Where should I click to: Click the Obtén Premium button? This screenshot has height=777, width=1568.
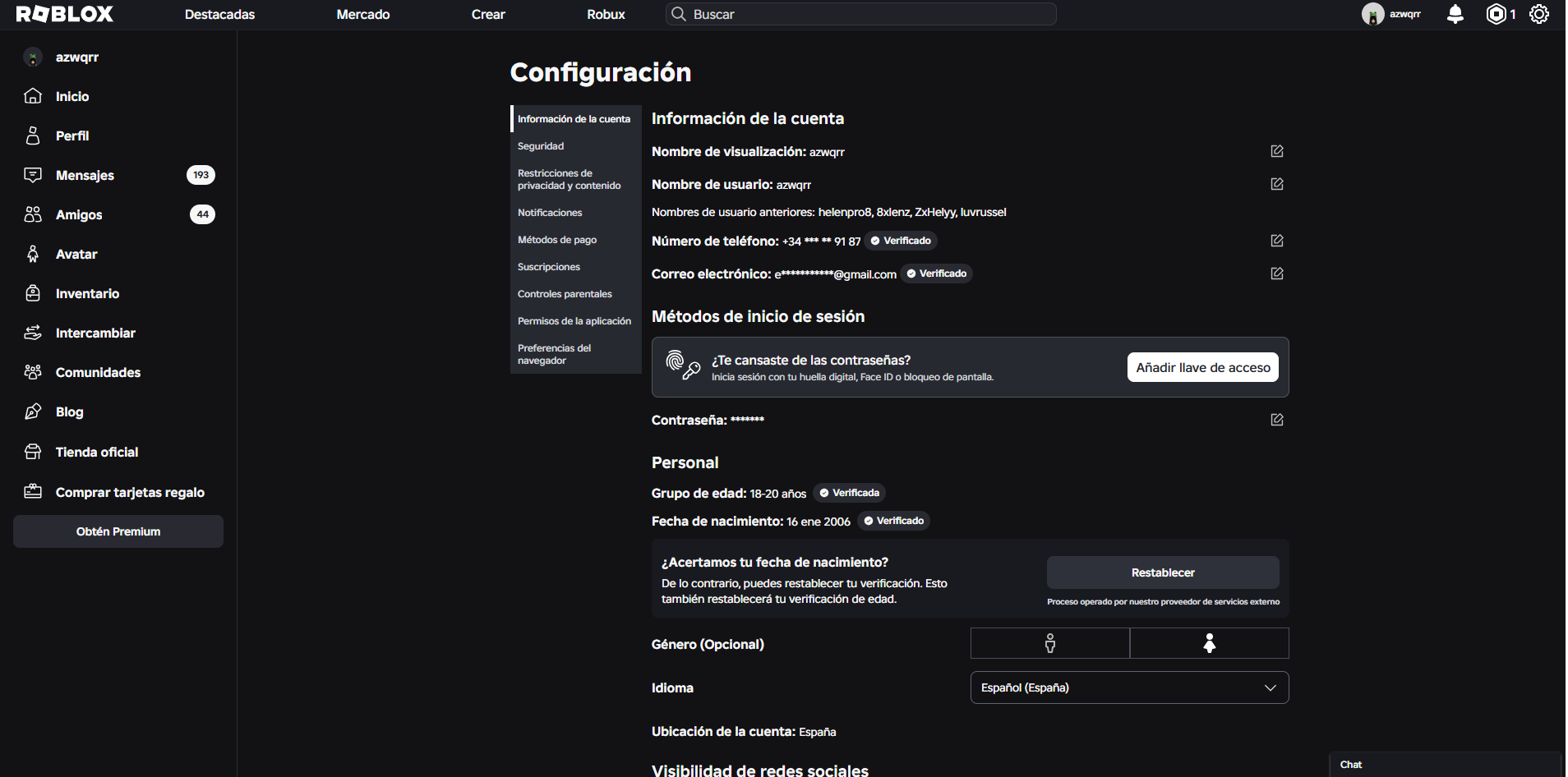click(x=118, y=531)
